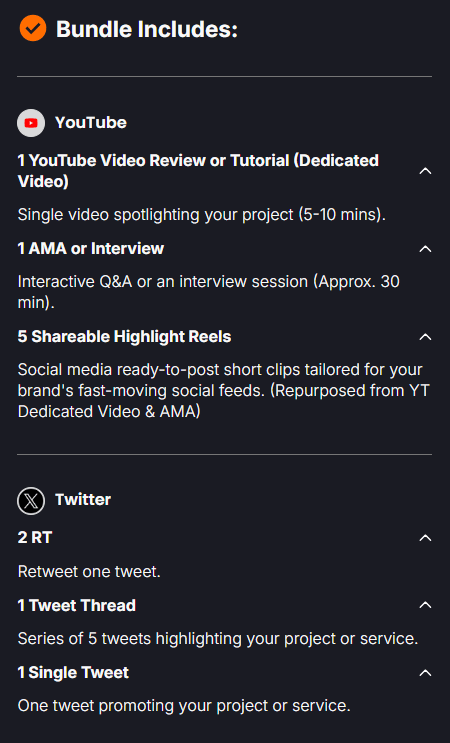Collapse the 2 RT section chevron
The width and height of the screenshot is (450, 743).
pos(425,538)
